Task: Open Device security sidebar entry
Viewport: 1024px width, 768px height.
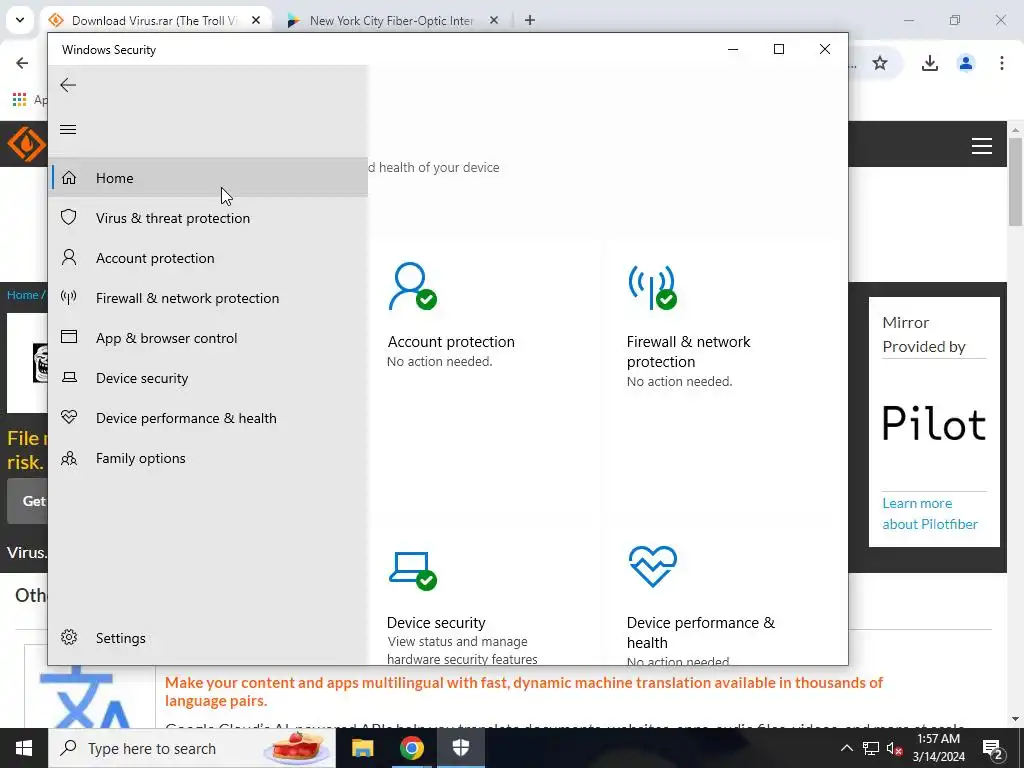Action: click(208, 378)
